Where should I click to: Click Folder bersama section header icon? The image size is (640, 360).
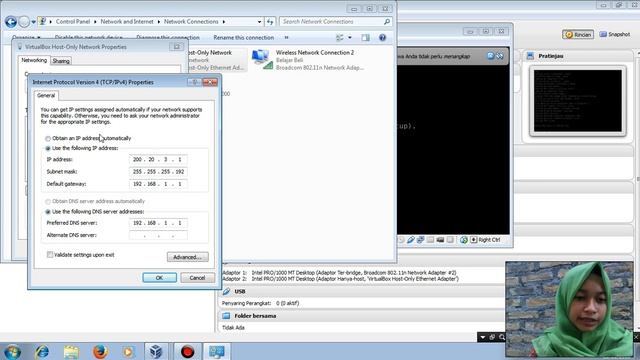tap(226, 316)
